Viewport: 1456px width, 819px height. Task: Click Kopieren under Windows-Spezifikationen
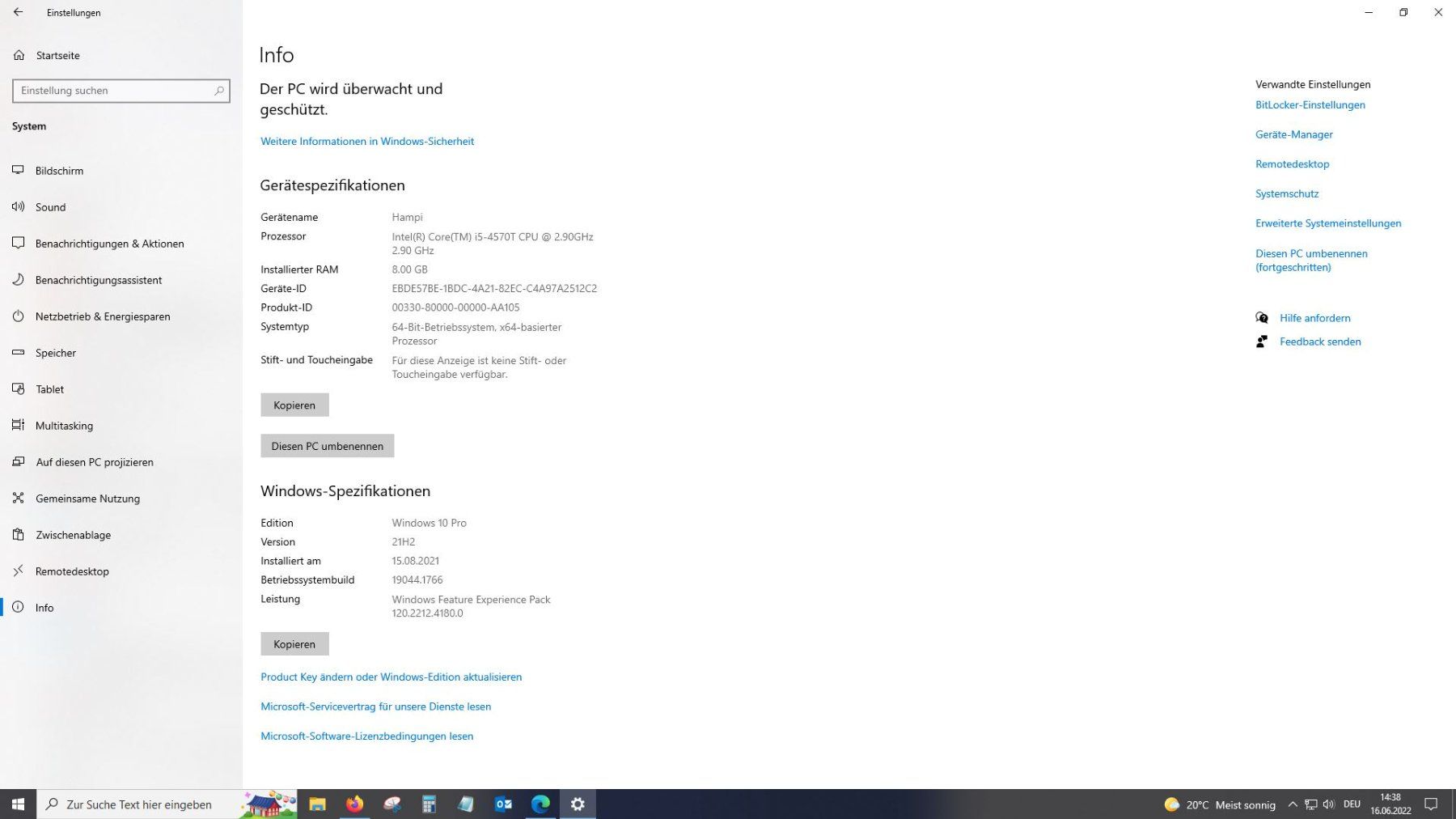click(294, 644)
